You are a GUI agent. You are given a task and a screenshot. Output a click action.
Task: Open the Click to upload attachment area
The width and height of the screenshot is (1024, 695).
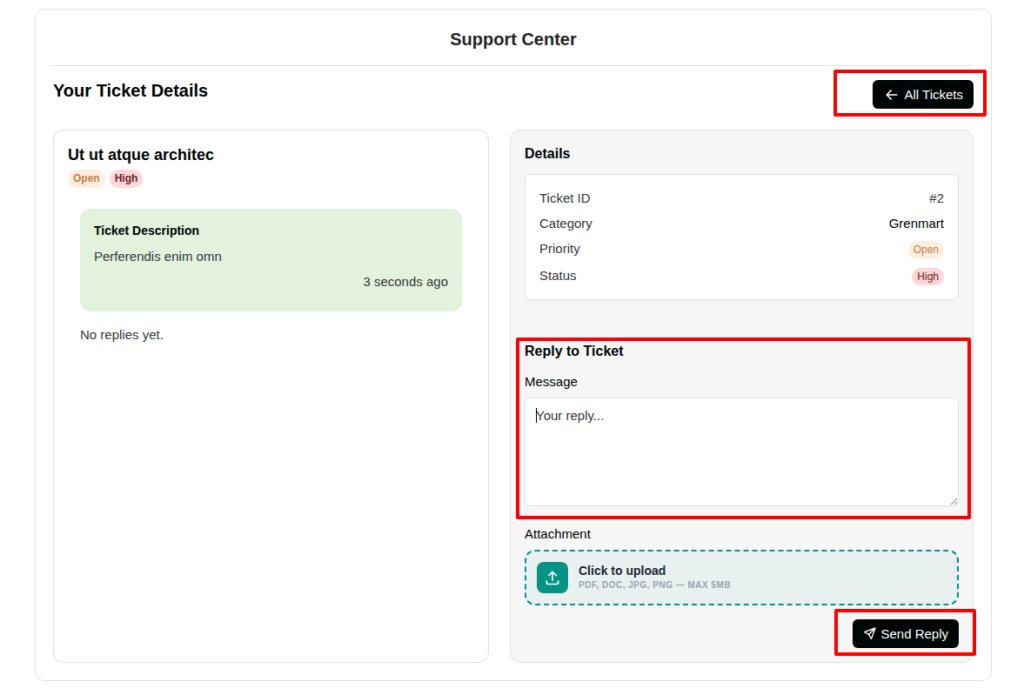[741, 577]
